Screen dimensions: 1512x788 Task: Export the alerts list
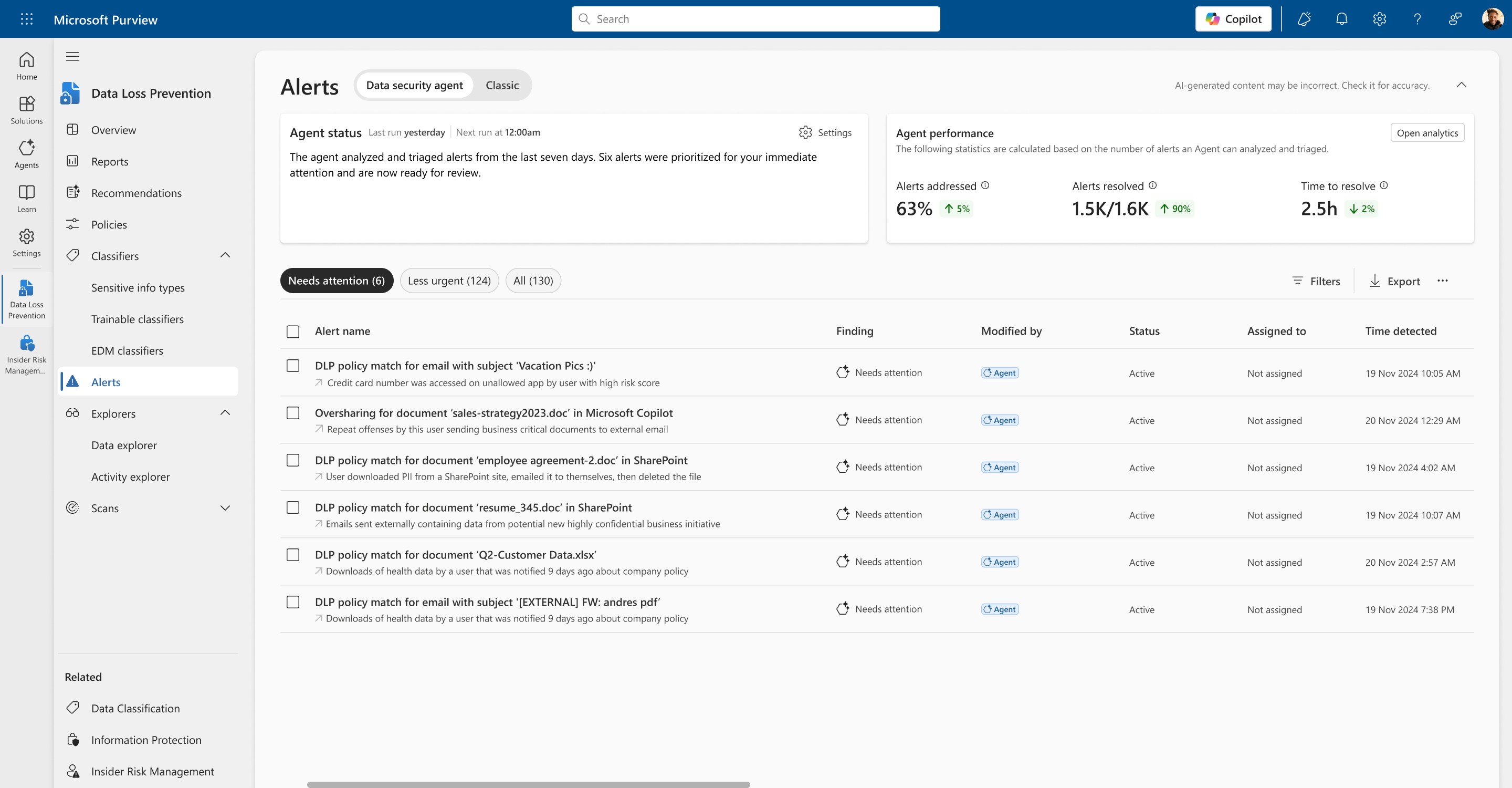click(x=1394, y=281)
